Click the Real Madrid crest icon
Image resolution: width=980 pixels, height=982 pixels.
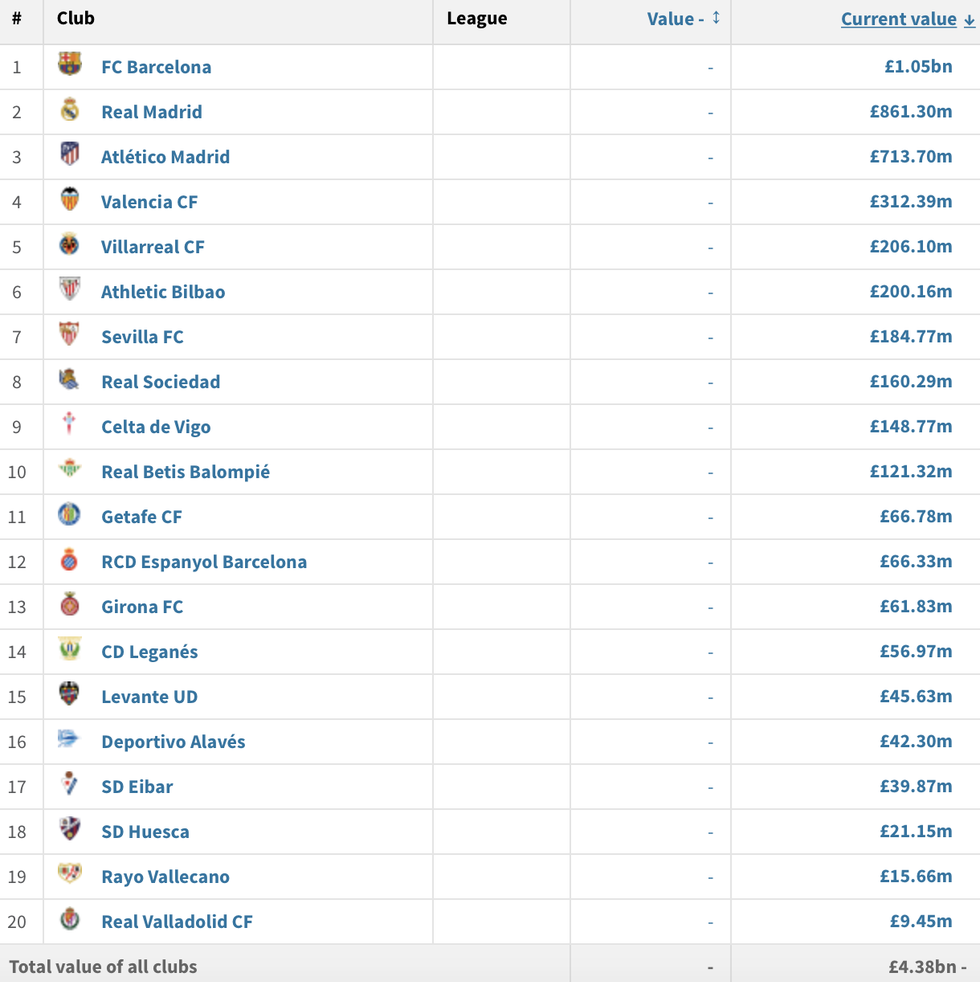[70, 111]
